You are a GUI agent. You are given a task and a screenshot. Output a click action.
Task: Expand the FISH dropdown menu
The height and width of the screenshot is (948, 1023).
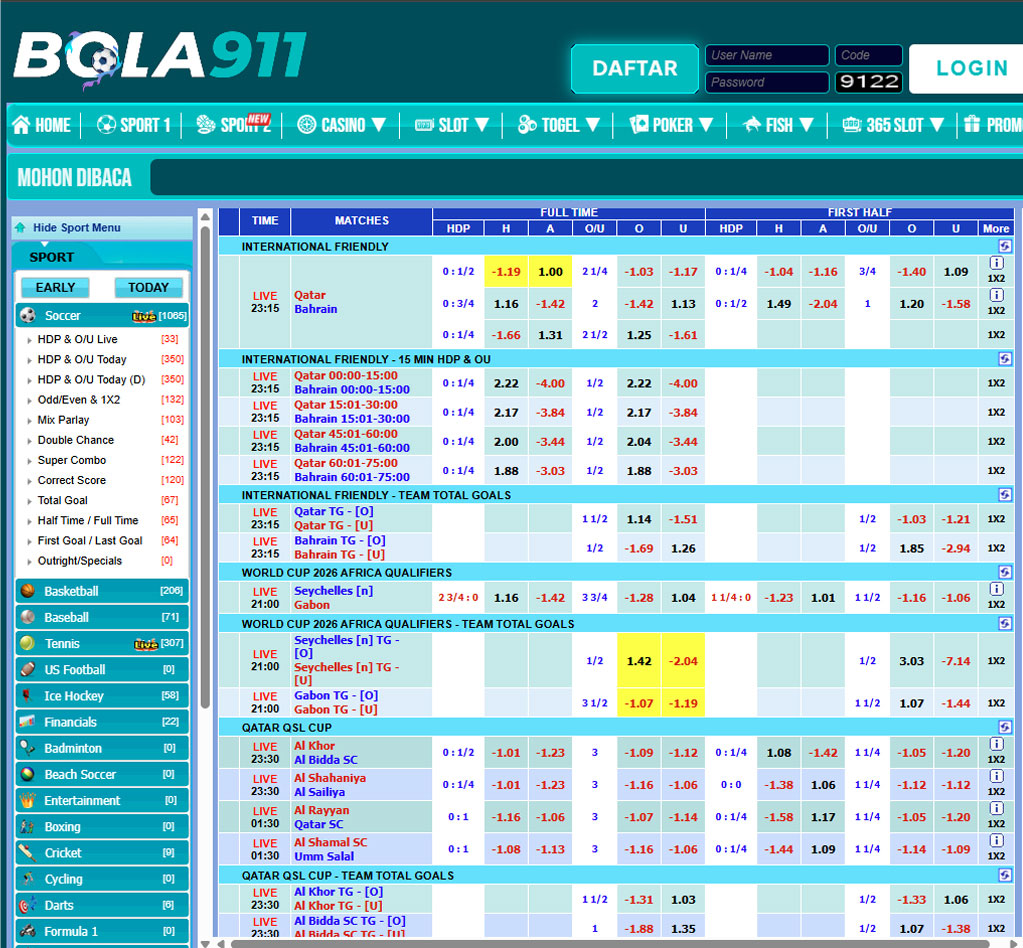coord(778,125)
